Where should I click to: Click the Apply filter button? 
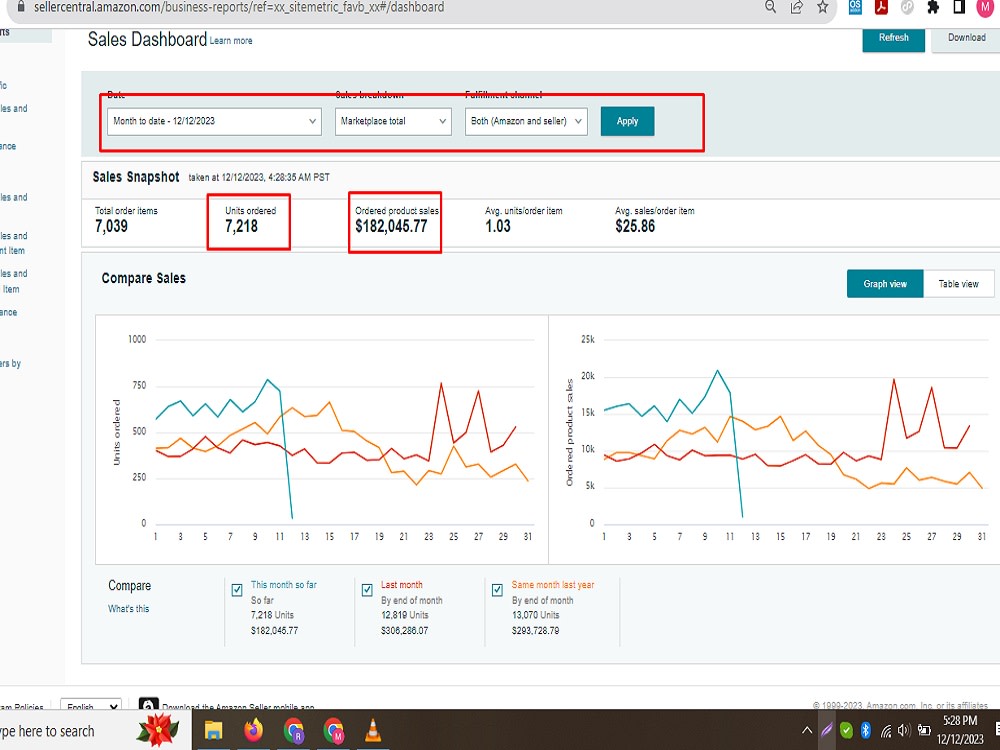pos(628,121)
